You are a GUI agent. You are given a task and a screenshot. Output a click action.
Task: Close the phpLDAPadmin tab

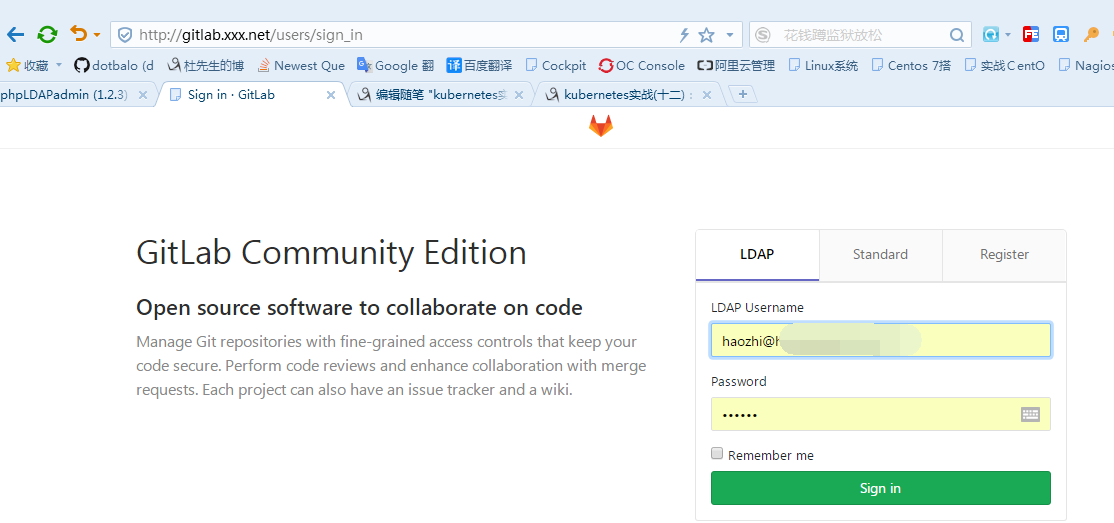coord(142,95)
